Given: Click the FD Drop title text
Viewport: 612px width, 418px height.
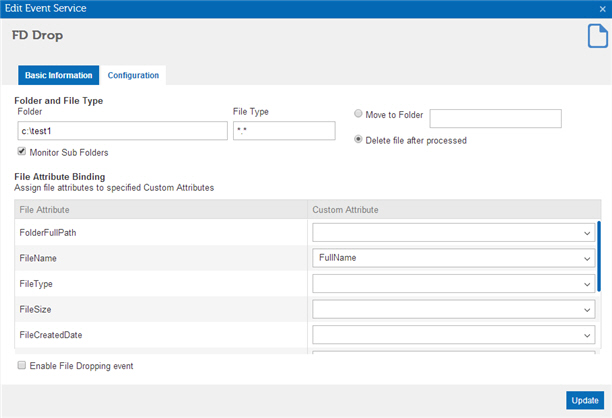Looking at the screenshot, I should click(x=37, y=35).
